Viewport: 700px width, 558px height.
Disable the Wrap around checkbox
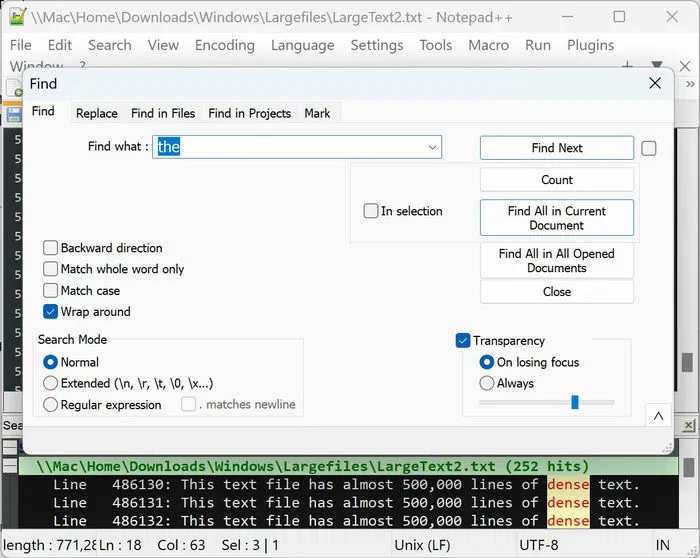coord(51,312)
